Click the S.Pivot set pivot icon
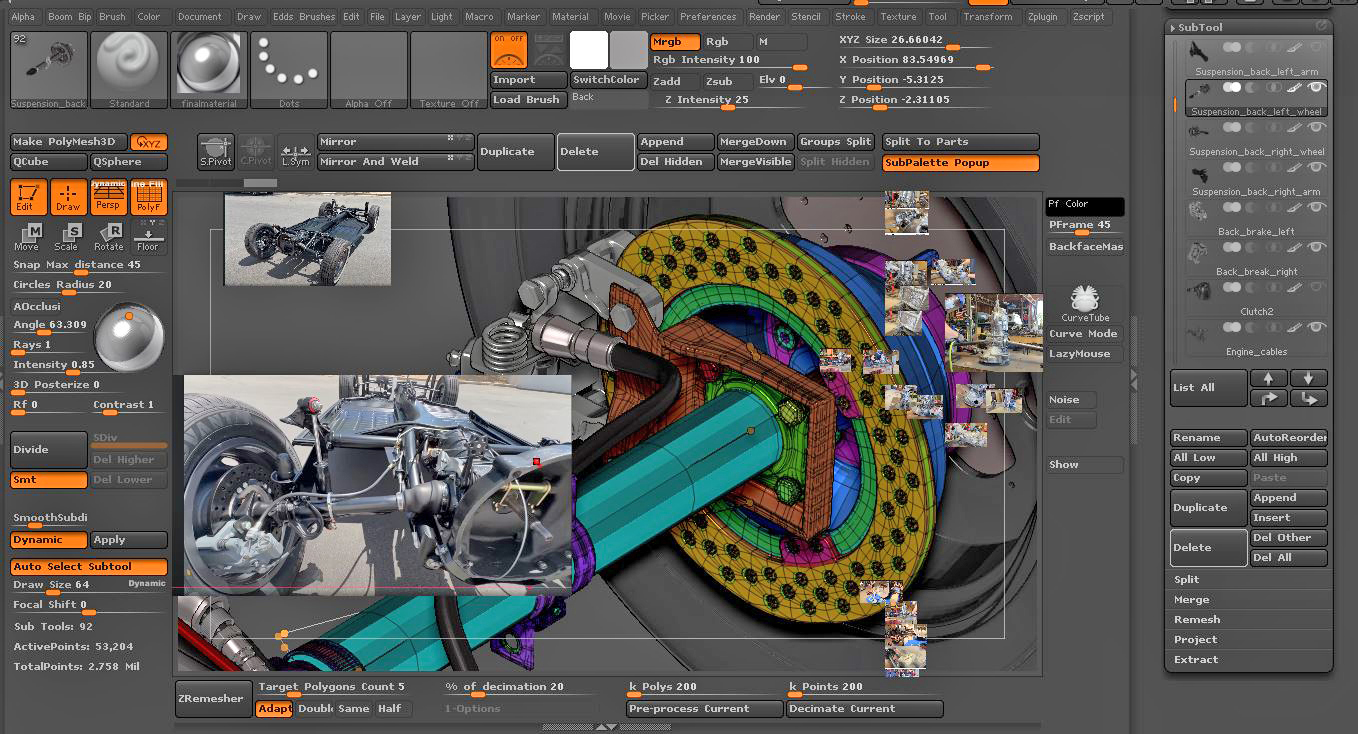1358x734 pixels. pyautogui.click(x=215, y=151)
